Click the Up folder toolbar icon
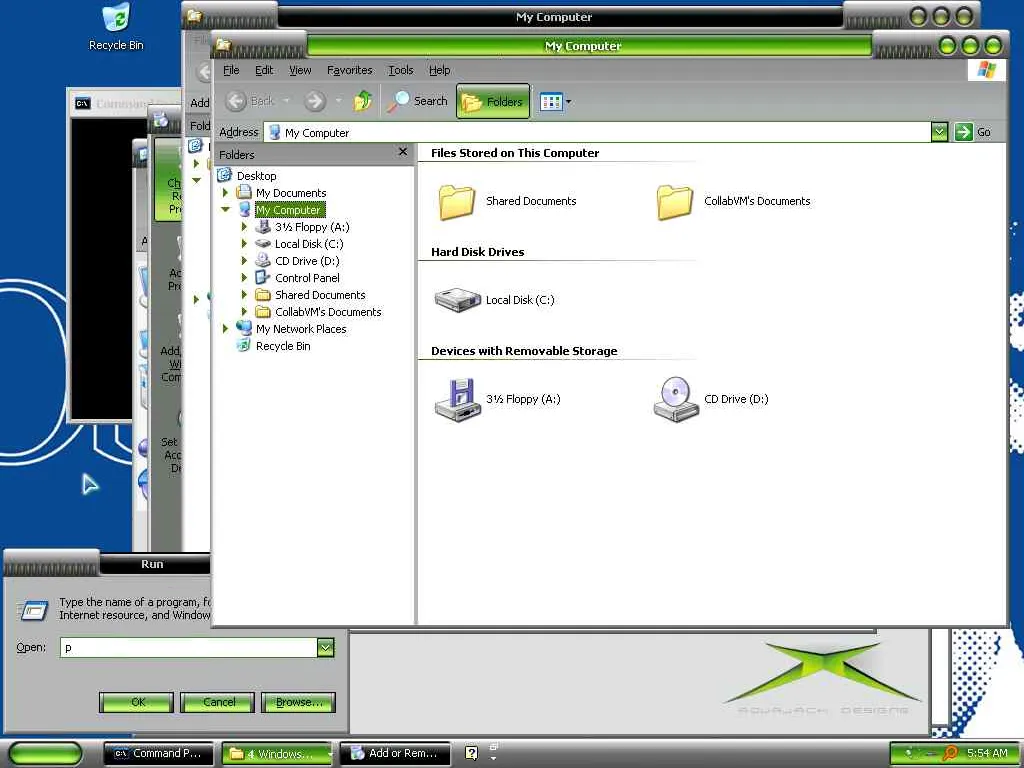The image size is (1024, 768). [363, 101]
